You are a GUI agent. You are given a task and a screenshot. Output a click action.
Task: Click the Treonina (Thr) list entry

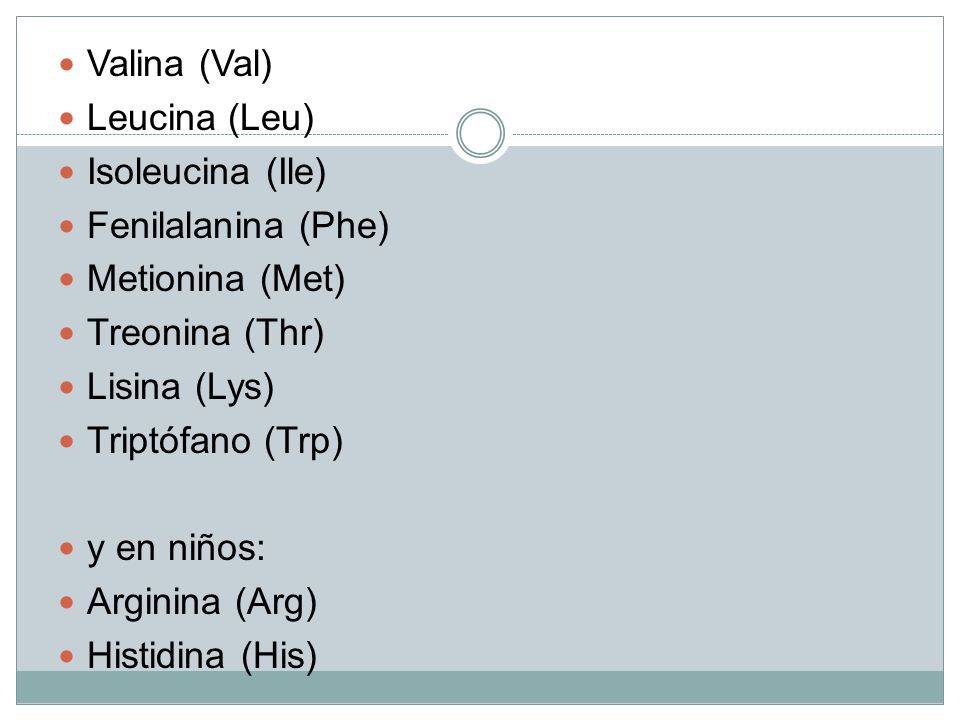tap(206, 333)
